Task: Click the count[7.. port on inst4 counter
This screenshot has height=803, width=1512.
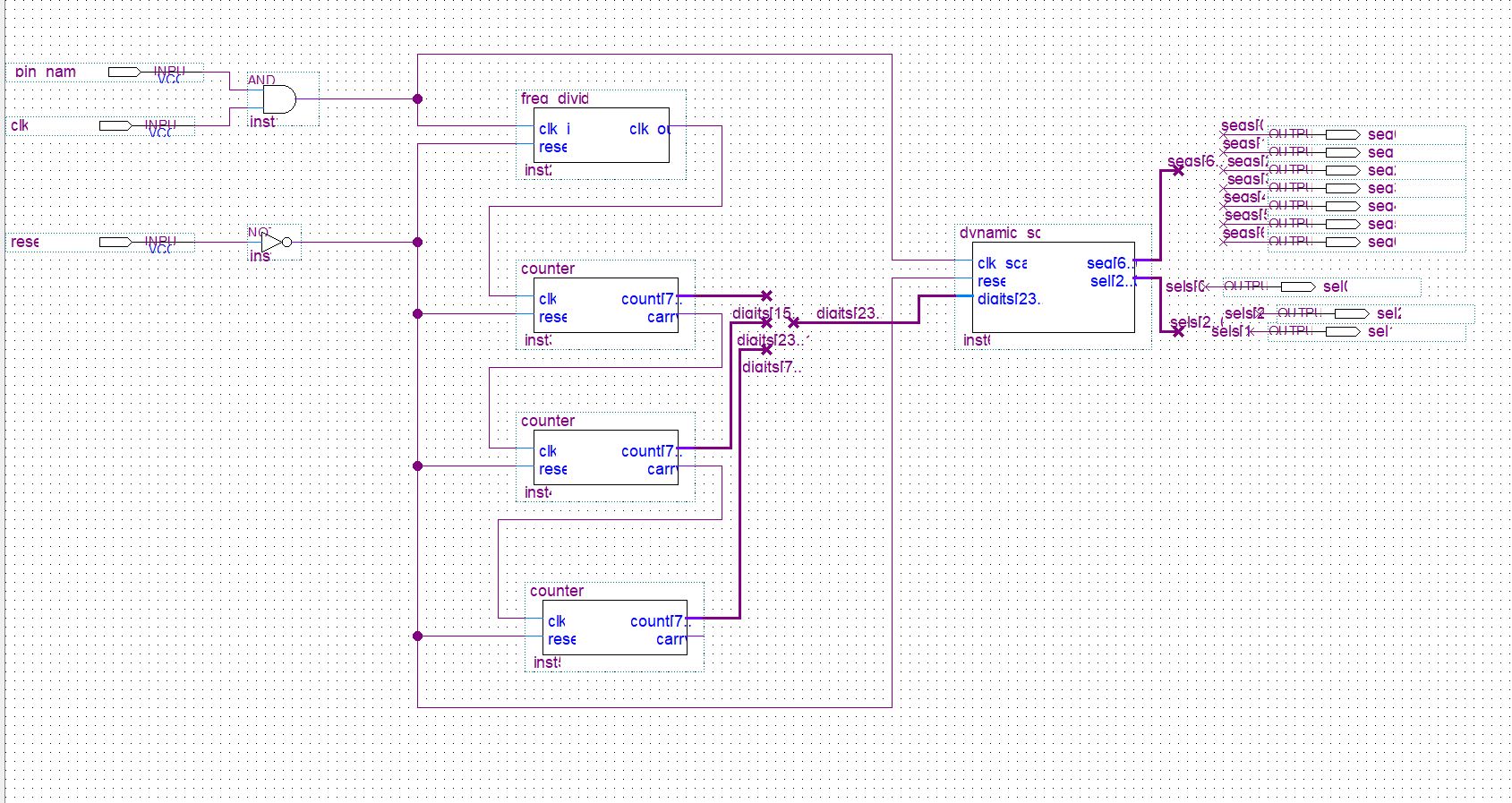Action: 651,451
